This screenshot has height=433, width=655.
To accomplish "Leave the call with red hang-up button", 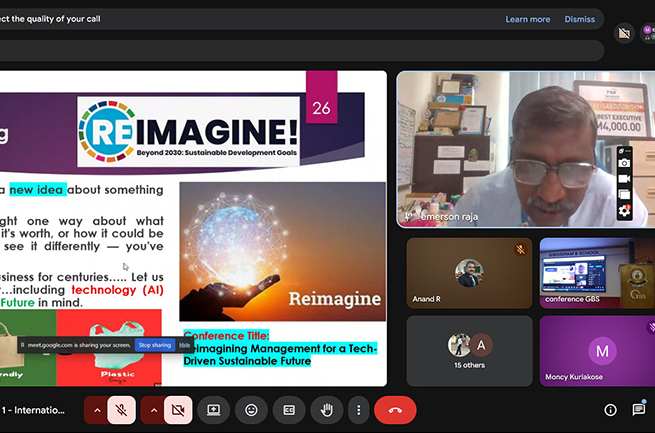I will (x=395, y=409).
